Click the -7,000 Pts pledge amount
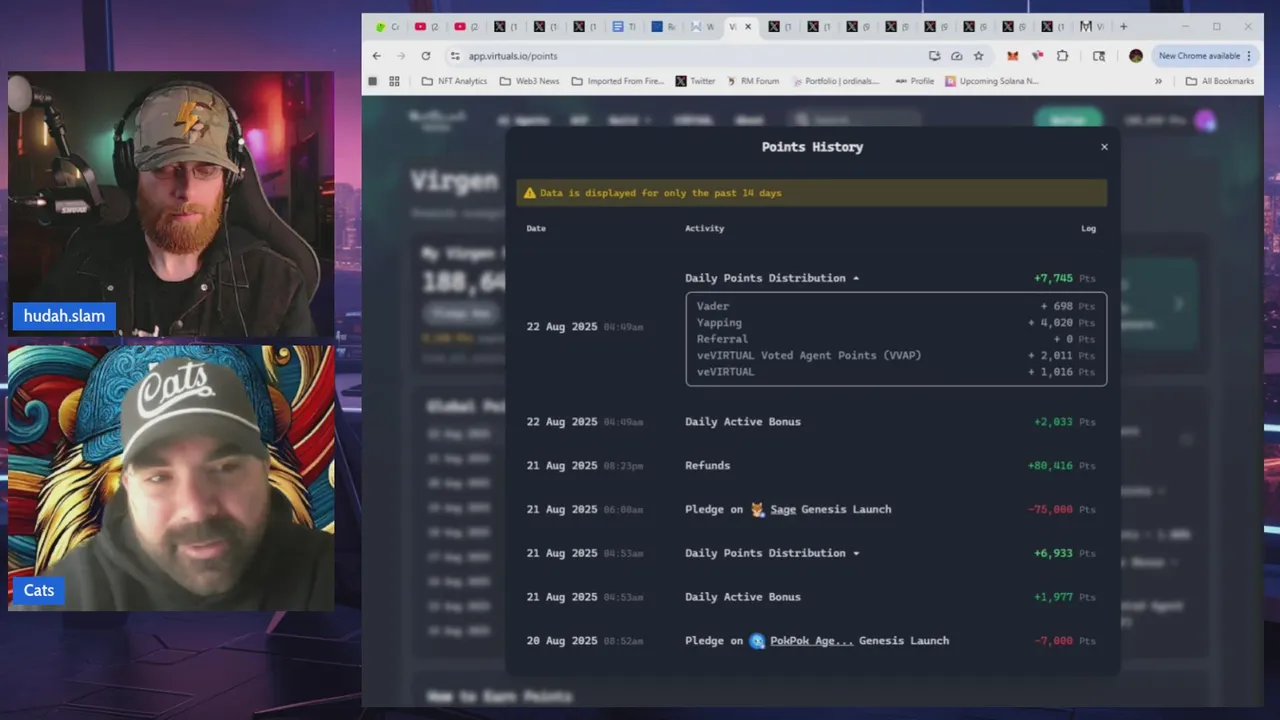 point(1064,641)
